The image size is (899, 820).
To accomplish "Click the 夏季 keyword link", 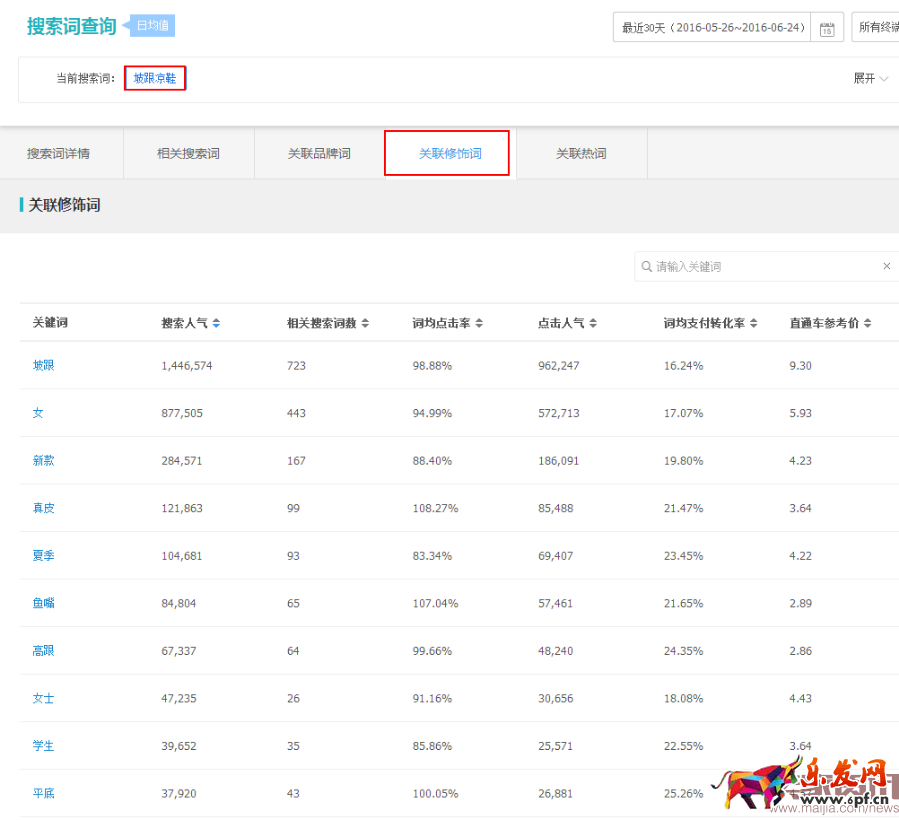I will [x=42, y=555].
